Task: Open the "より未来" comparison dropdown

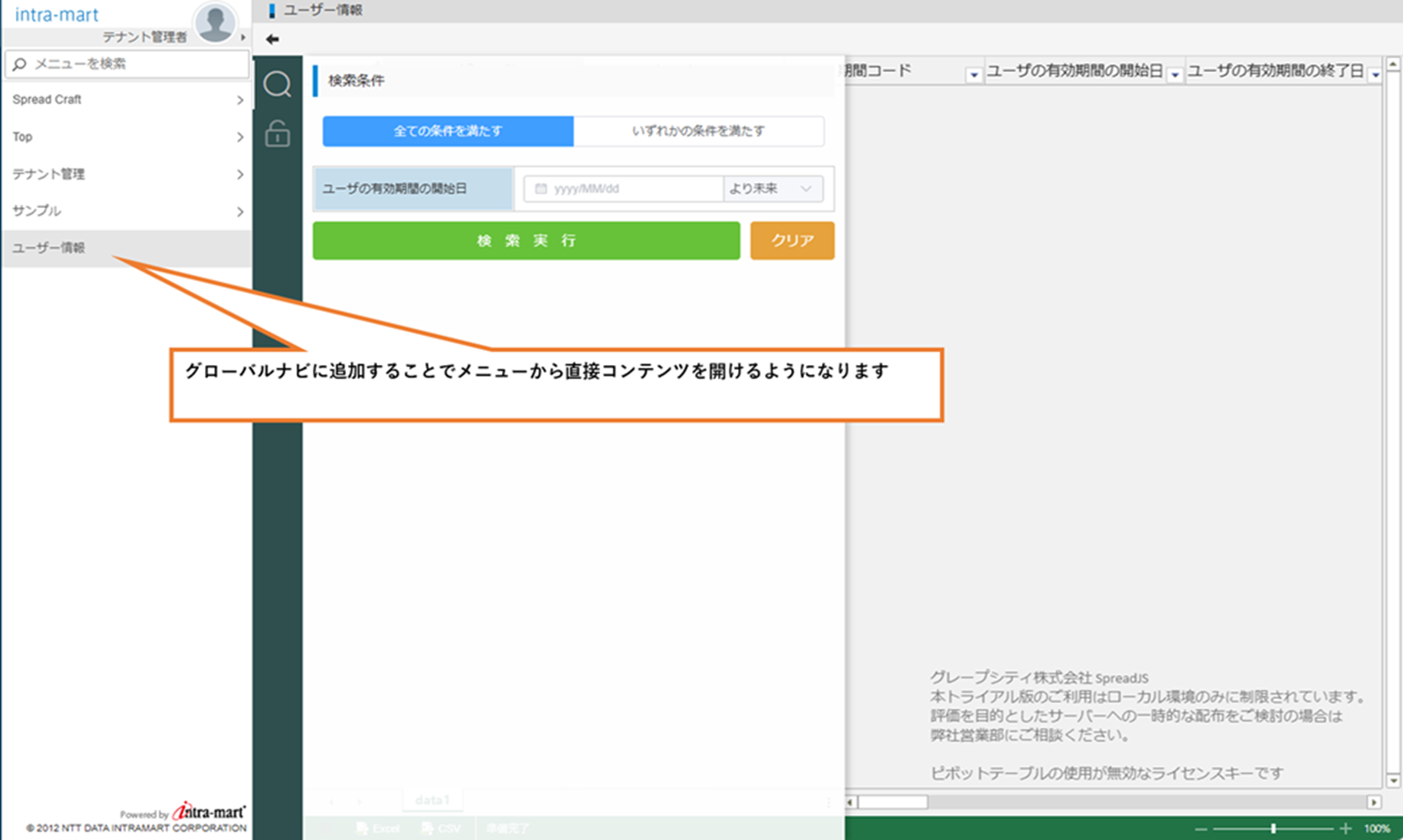Action: click(772, 189)
